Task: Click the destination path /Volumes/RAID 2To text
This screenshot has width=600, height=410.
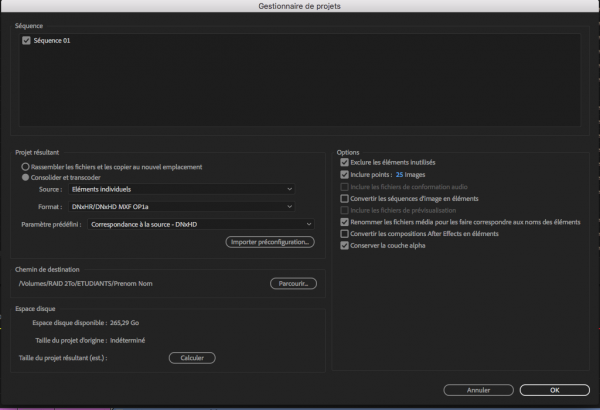Action: pos(90,284)
